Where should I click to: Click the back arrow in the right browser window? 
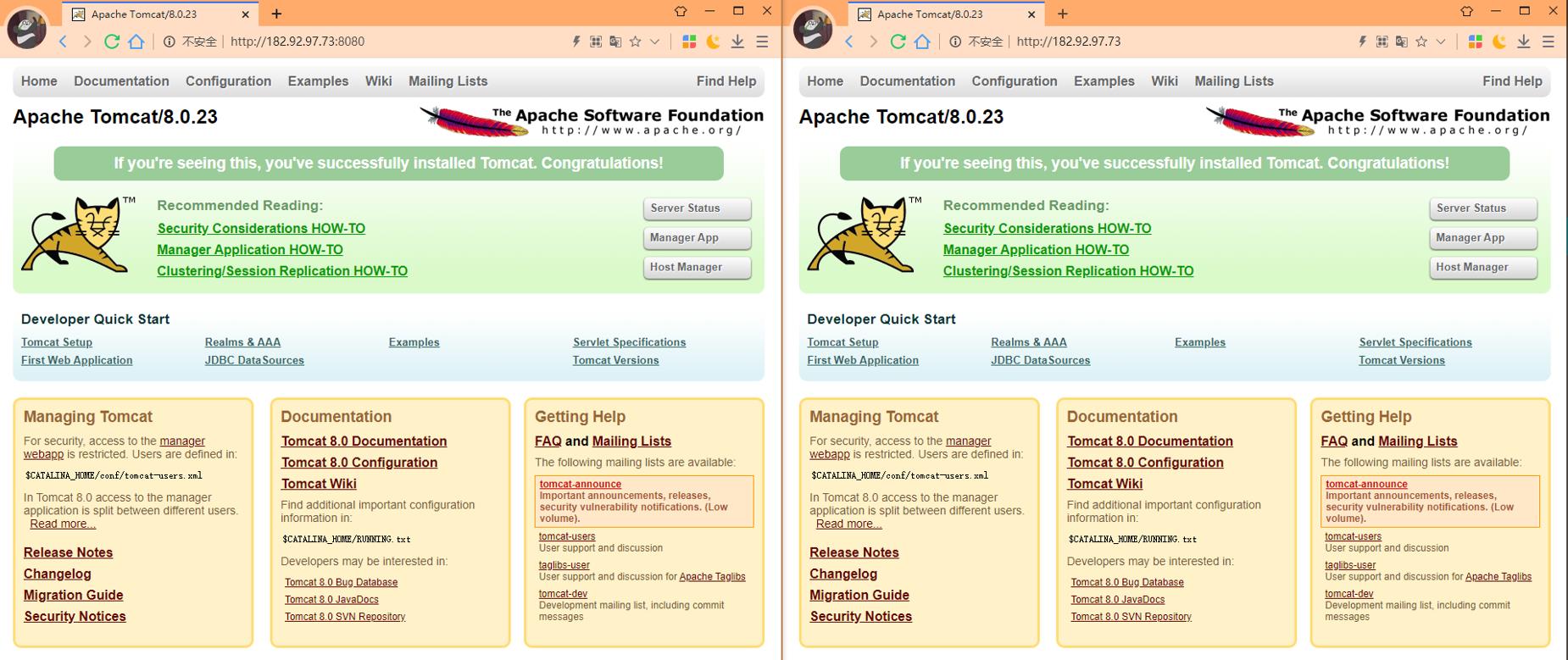tap(849, 42)
